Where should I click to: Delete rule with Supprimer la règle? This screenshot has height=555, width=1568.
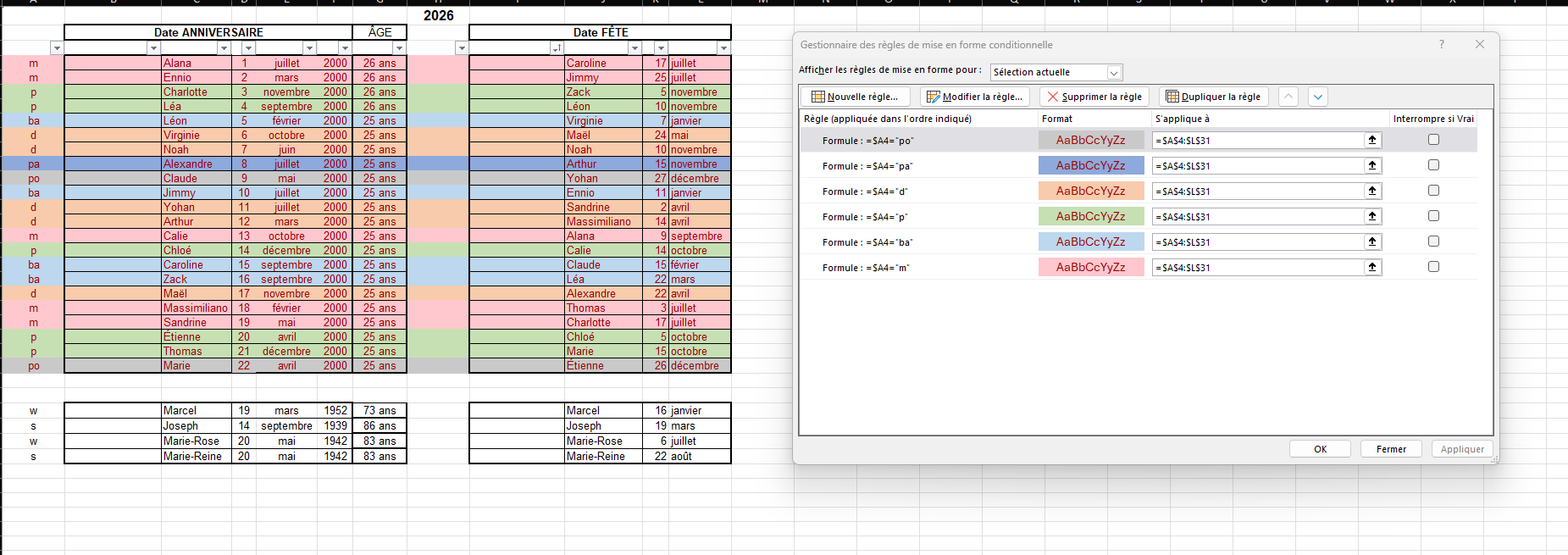click(x=1094, y=97)
